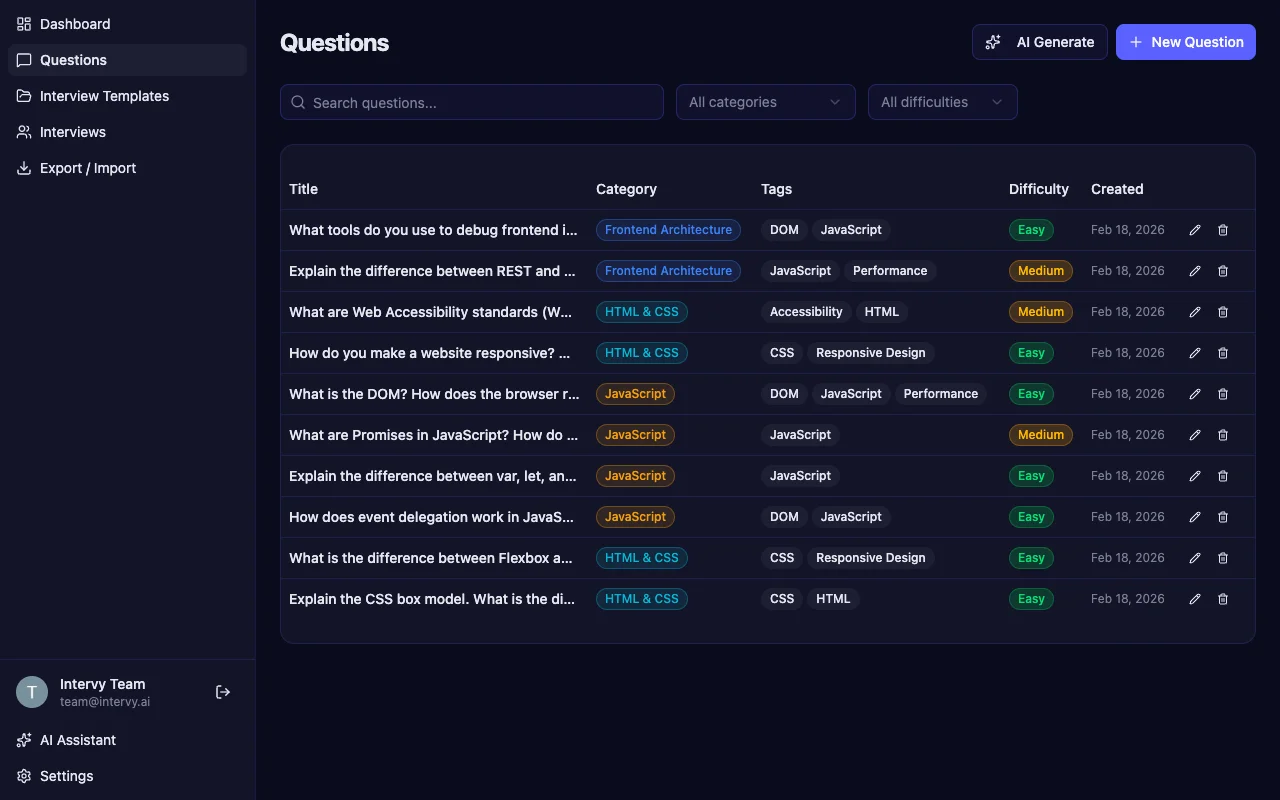Click the AI Generate button
This screenshot has width=1280, height=800.
tap(1039, 42)
